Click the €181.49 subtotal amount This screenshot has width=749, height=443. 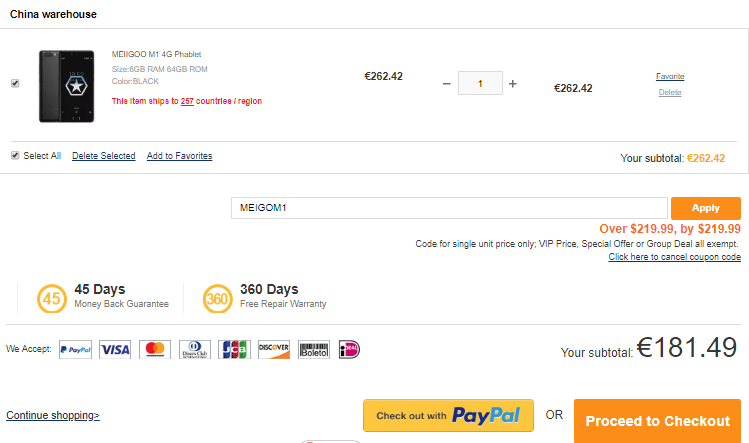(x=687, y=347)
